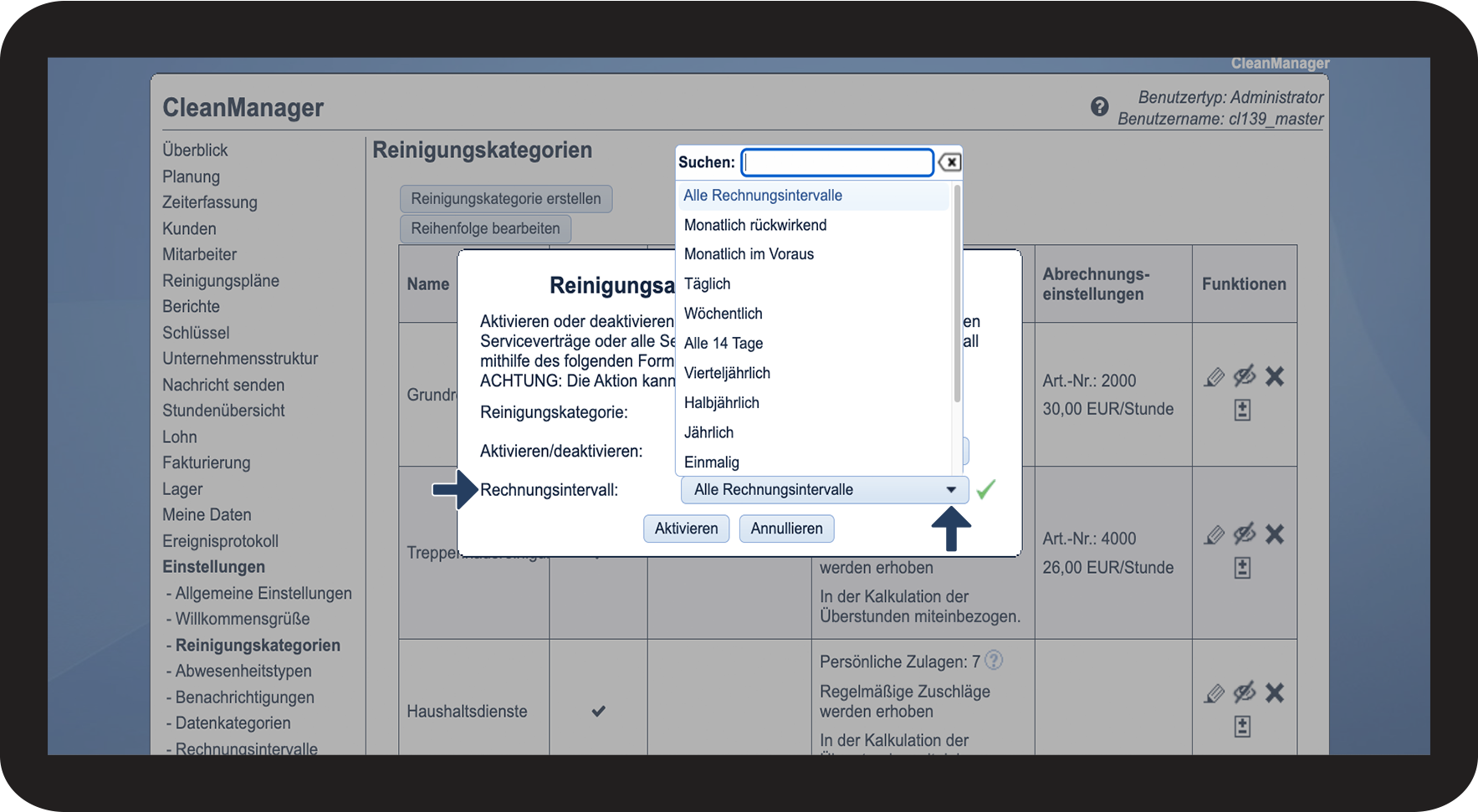Click Reinigungskategorie erstellen button

(506, 199)
